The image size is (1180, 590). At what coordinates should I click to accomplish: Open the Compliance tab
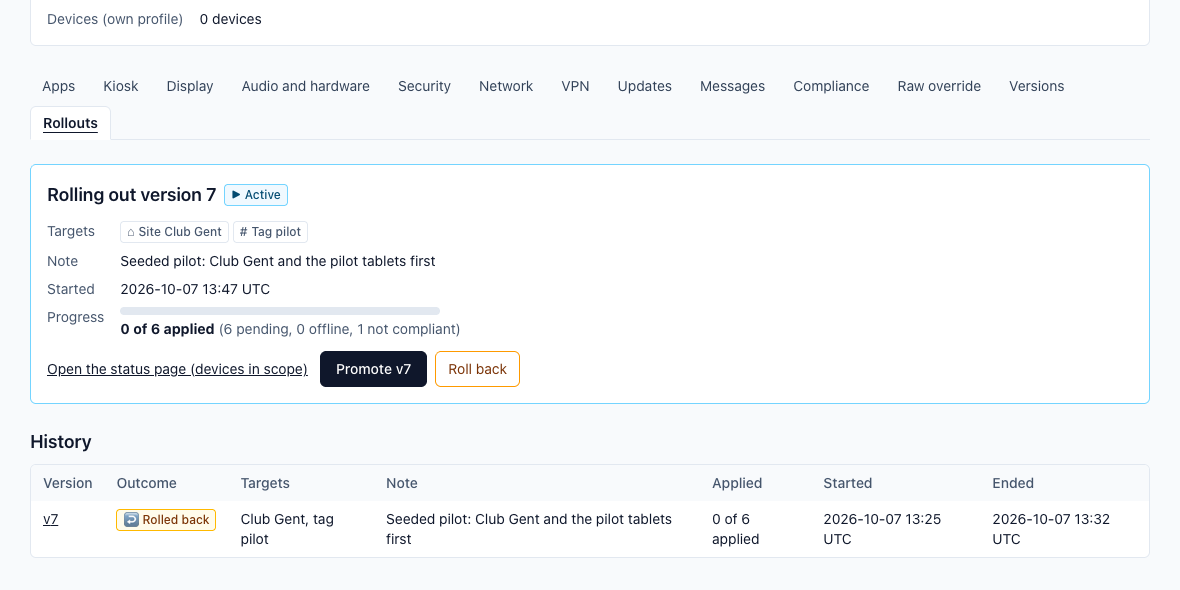[x=831, y=86]
